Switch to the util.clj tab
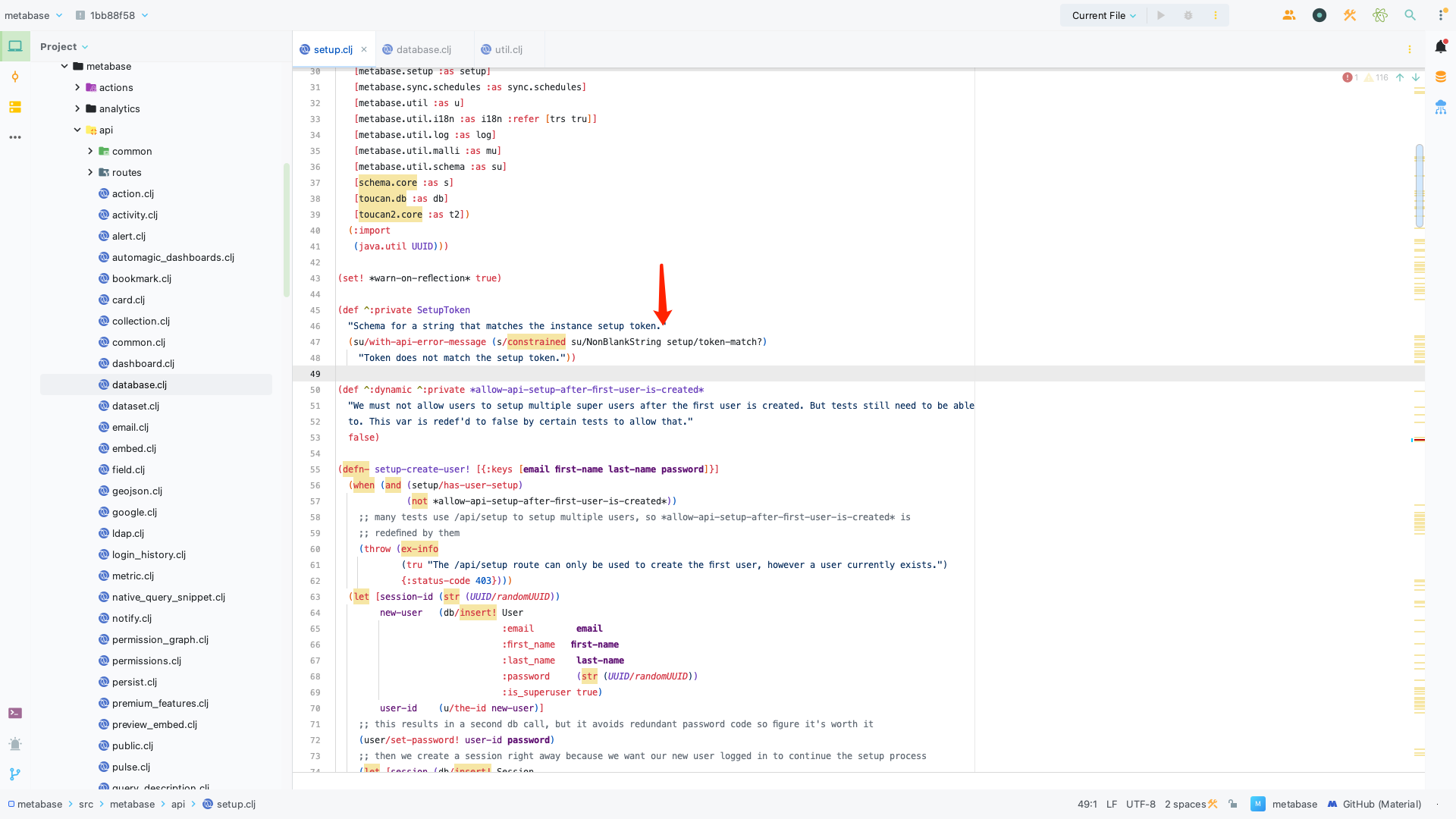Screen dimensions: 1456x819 508,49
